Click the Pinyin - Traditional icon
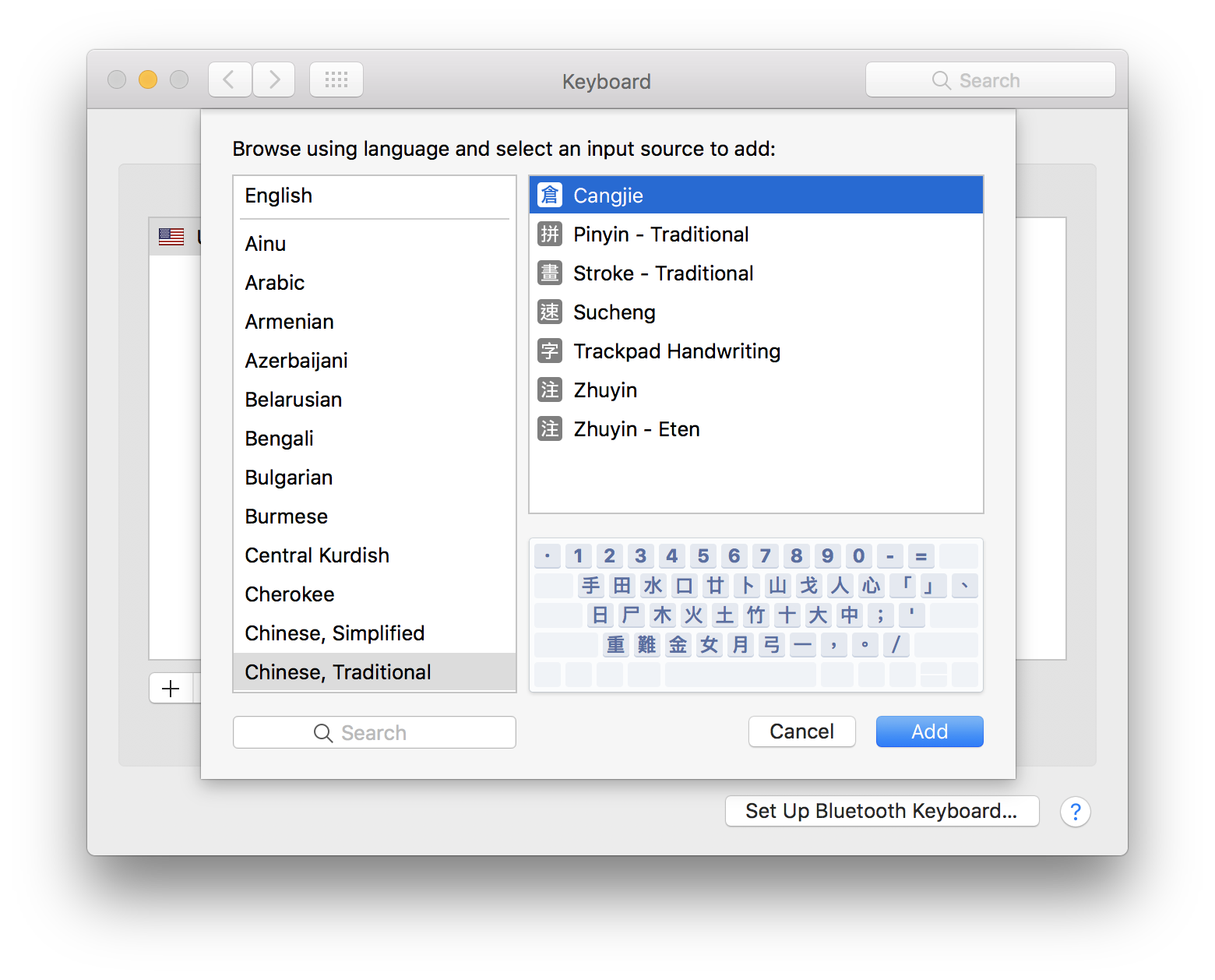 point(550,234)
